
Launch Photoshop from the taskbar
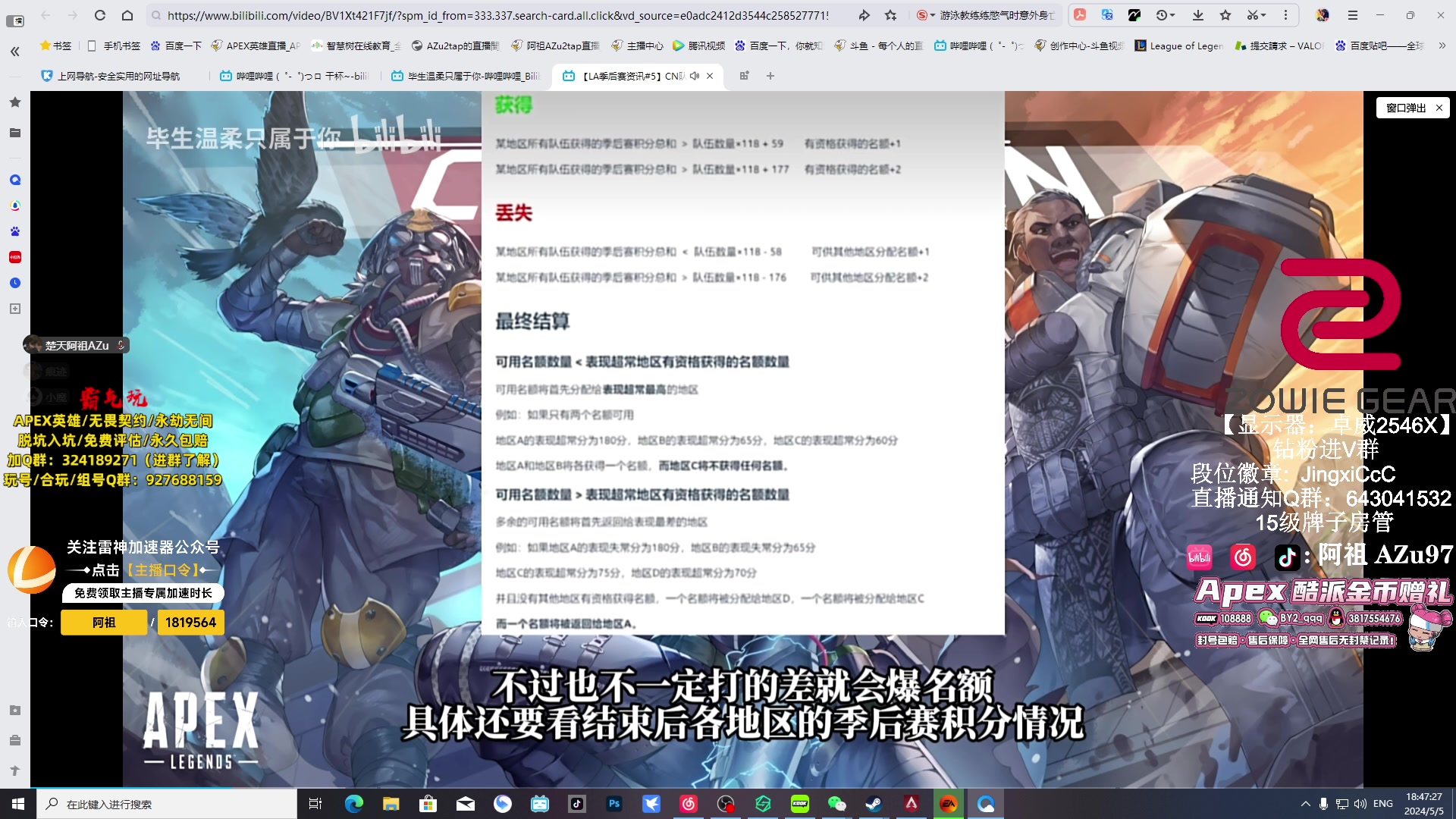[x=614, y=804]
